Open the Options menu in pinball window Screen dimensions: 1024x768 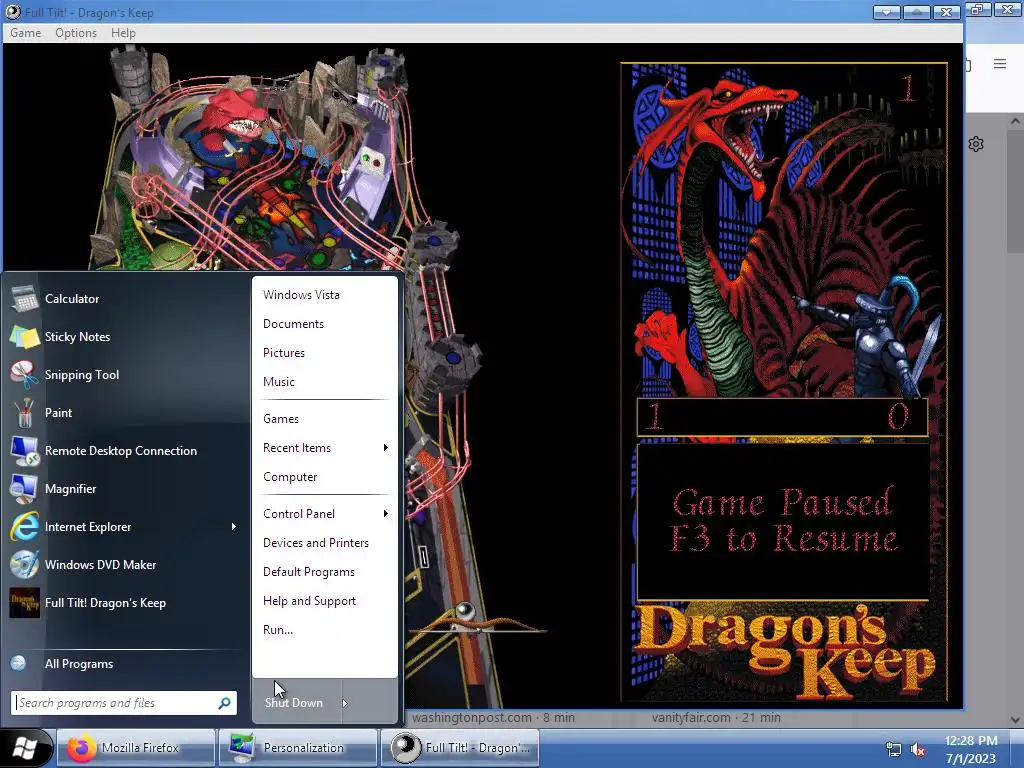point(76,33)
